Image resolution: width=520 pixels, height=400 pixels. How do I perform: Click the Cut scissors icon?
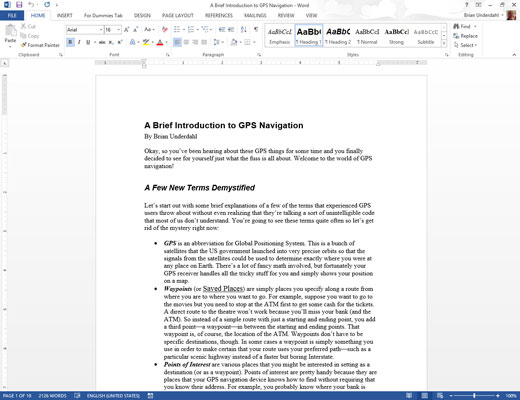pyautogui.click(x=23, y=26)
